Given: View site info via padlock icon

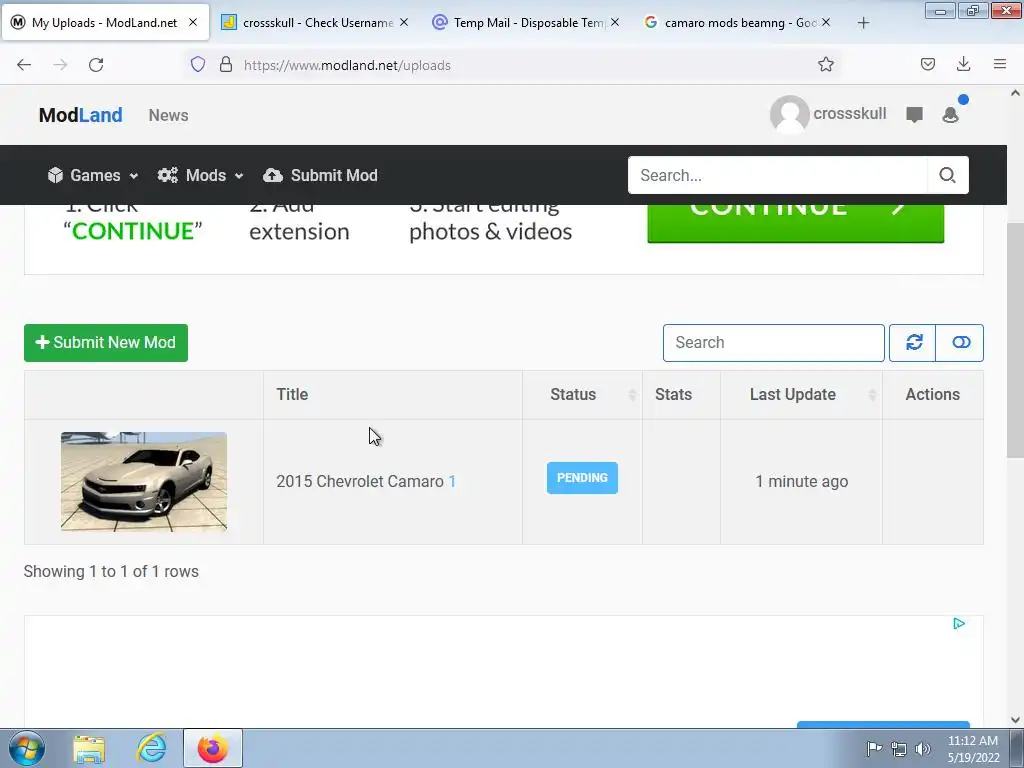Looking at the screenshot, I should click(x=226, y=65).
